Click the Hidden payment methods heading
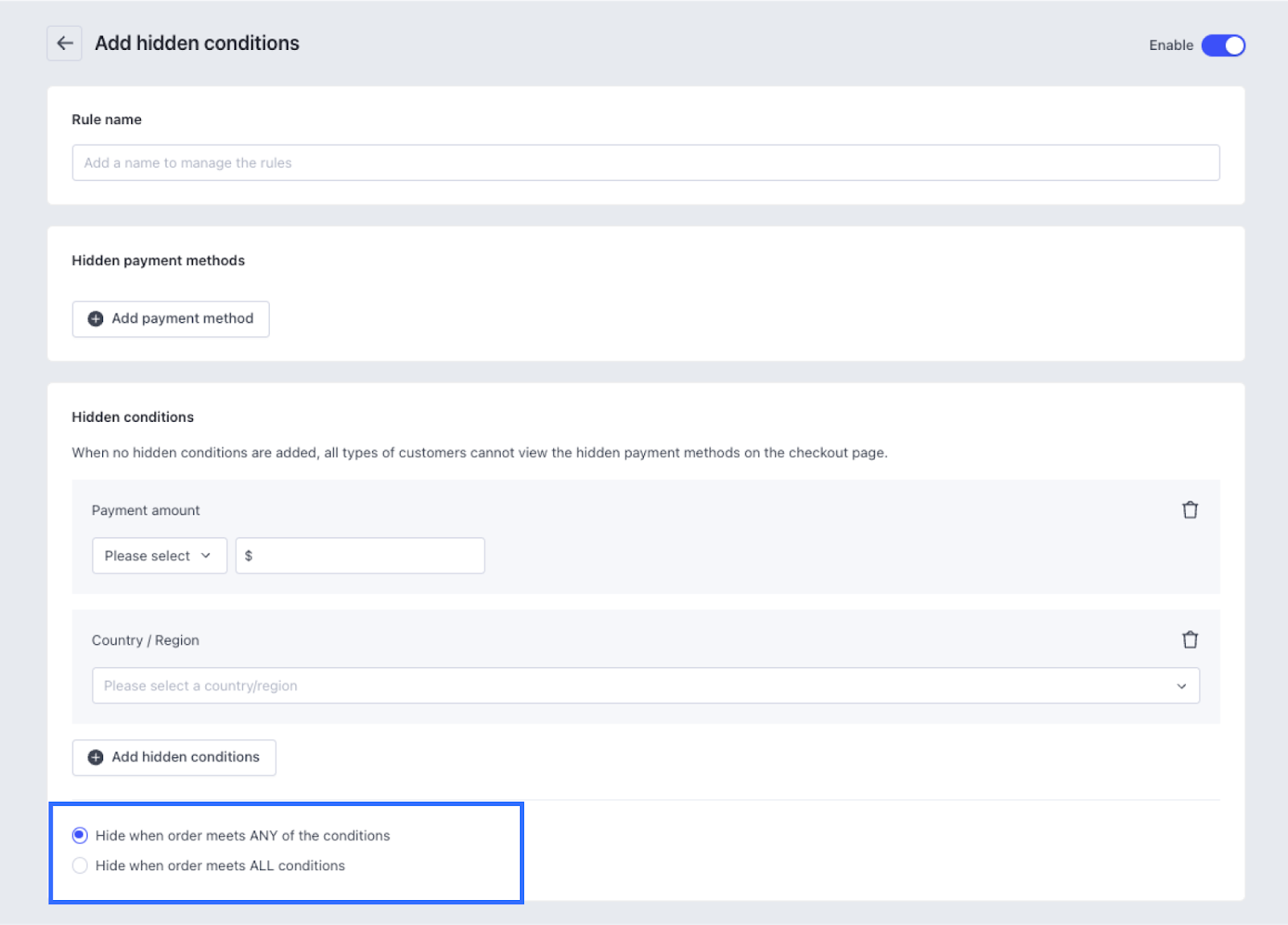The width and height of the screenshot is (1288, 925). coord(158,261)
